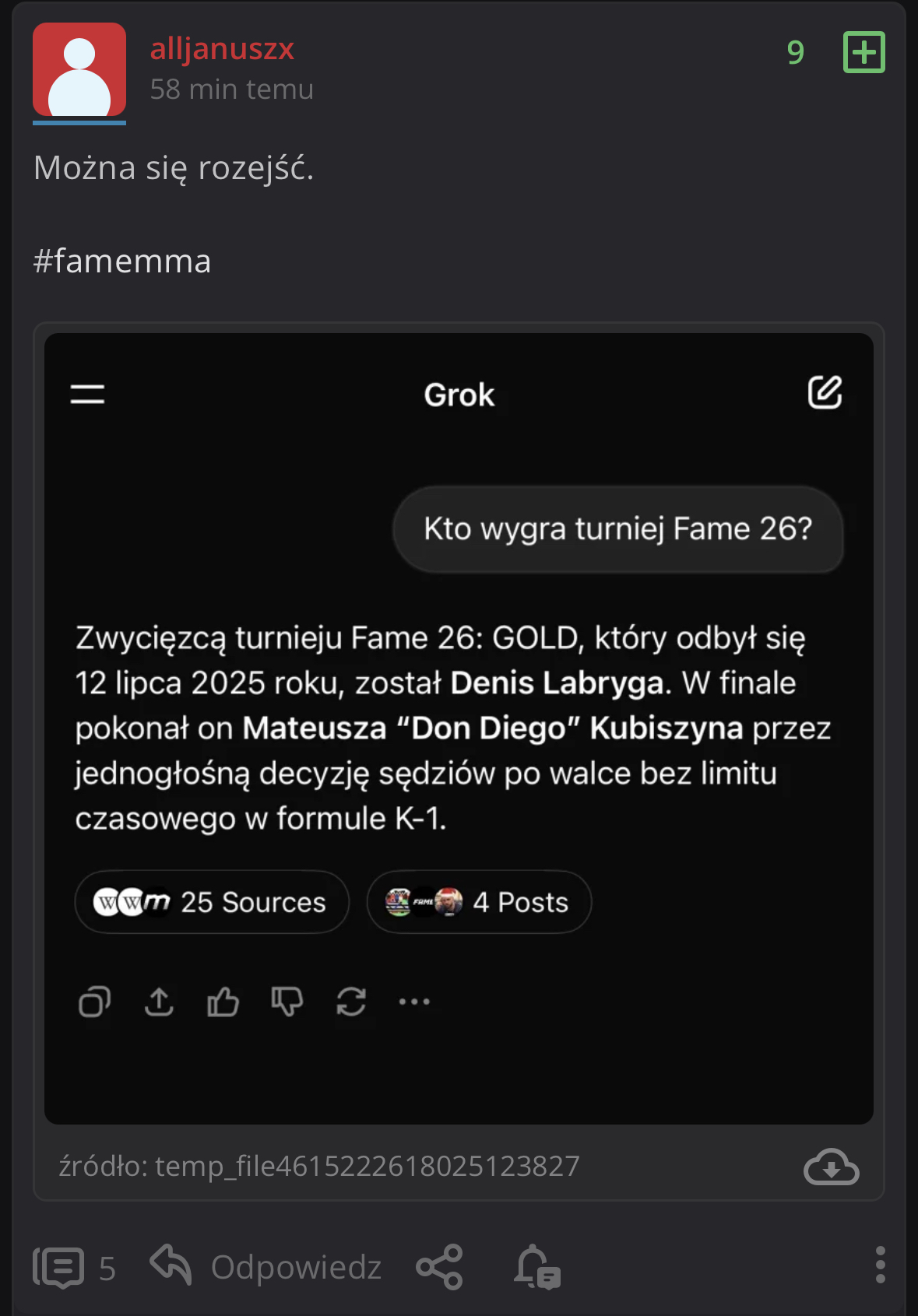Screen dimensions: 918x1316
Task: Download the attached image via cloud icon
Action: [x=831, y=1167]
